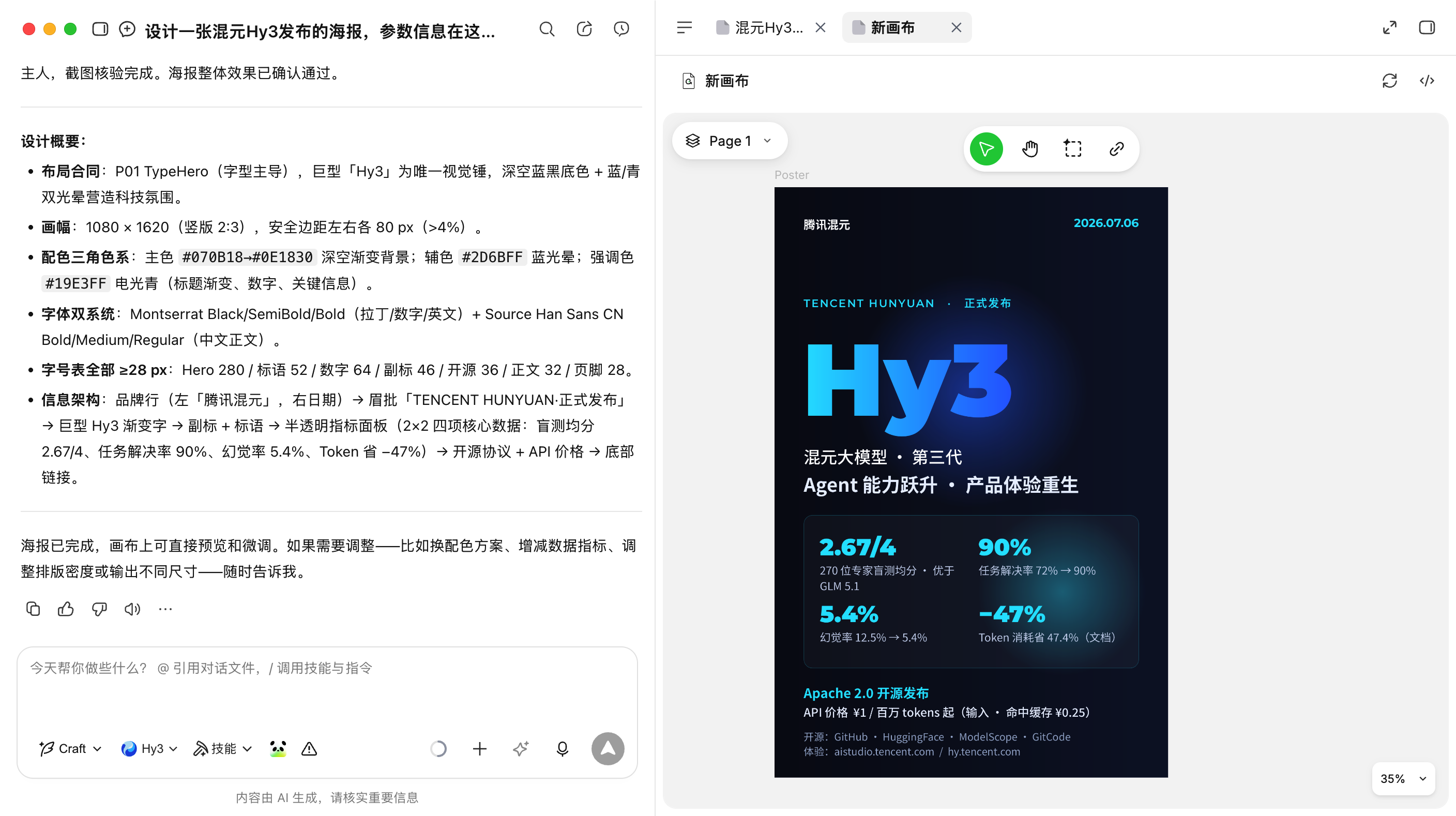The height and width of the screenshot is (816, 1456).
Task: Open more options for the reply
Action: point(165,609)
